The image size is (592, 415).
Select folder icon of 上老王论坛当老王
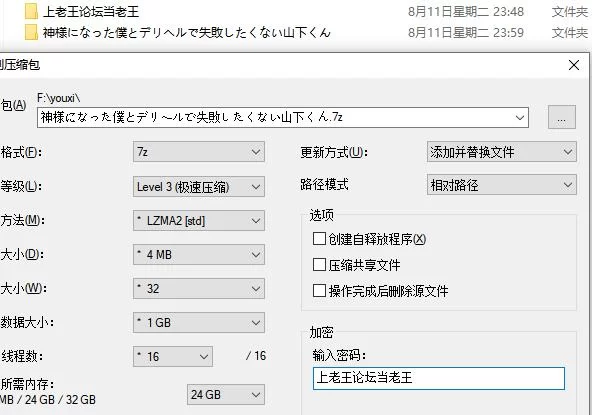point(31,11)
